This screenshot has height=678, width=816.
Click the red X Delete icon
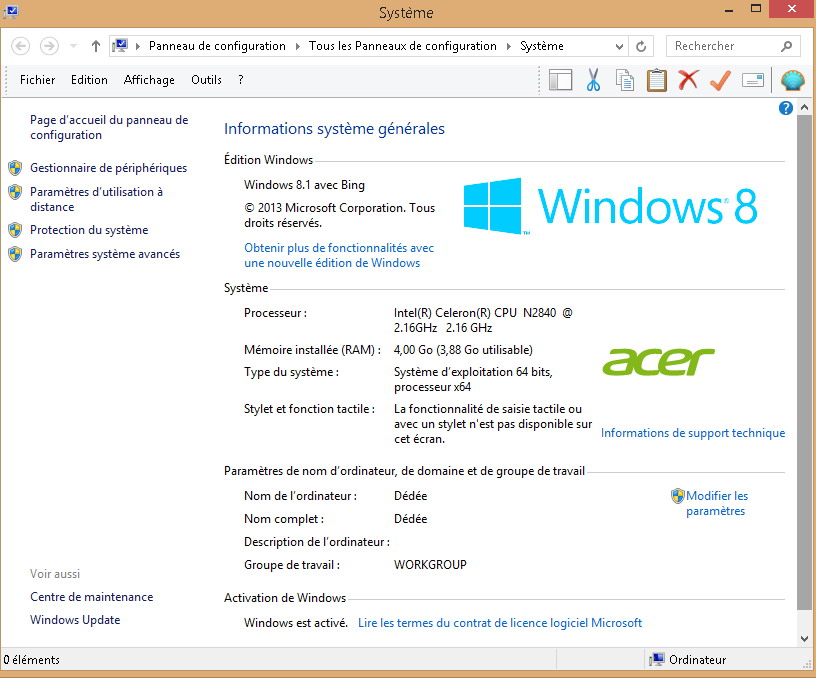(688, 80)
